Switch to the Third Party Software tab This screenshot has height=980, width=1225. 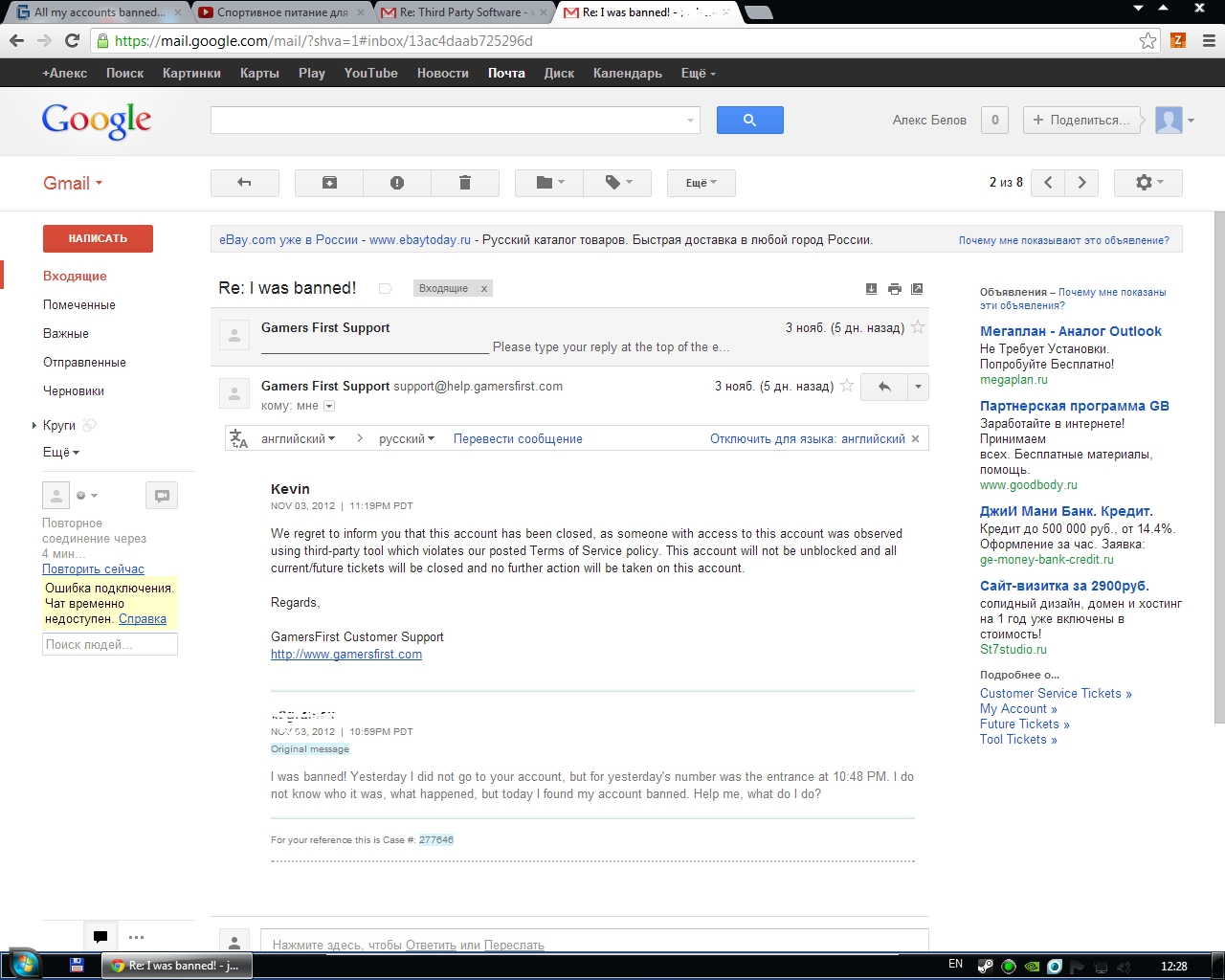point(464,12)
